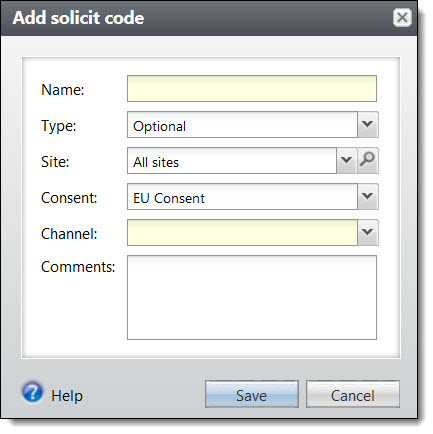Click inside the Comments text area
This screenshot has width=433, height=434.
pos(252,297)
